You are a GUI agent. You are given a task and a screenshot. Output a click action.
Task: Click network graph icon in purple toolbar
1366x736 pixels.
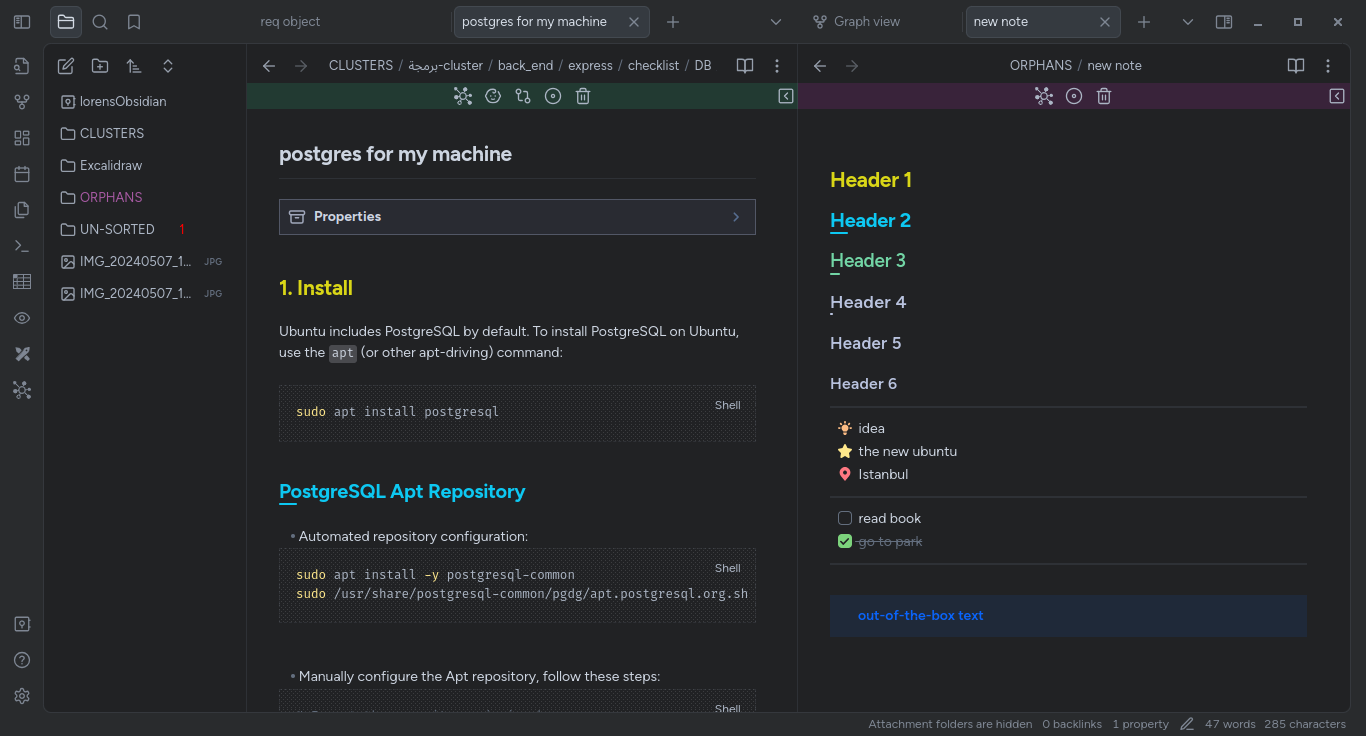click(1044, 96)
